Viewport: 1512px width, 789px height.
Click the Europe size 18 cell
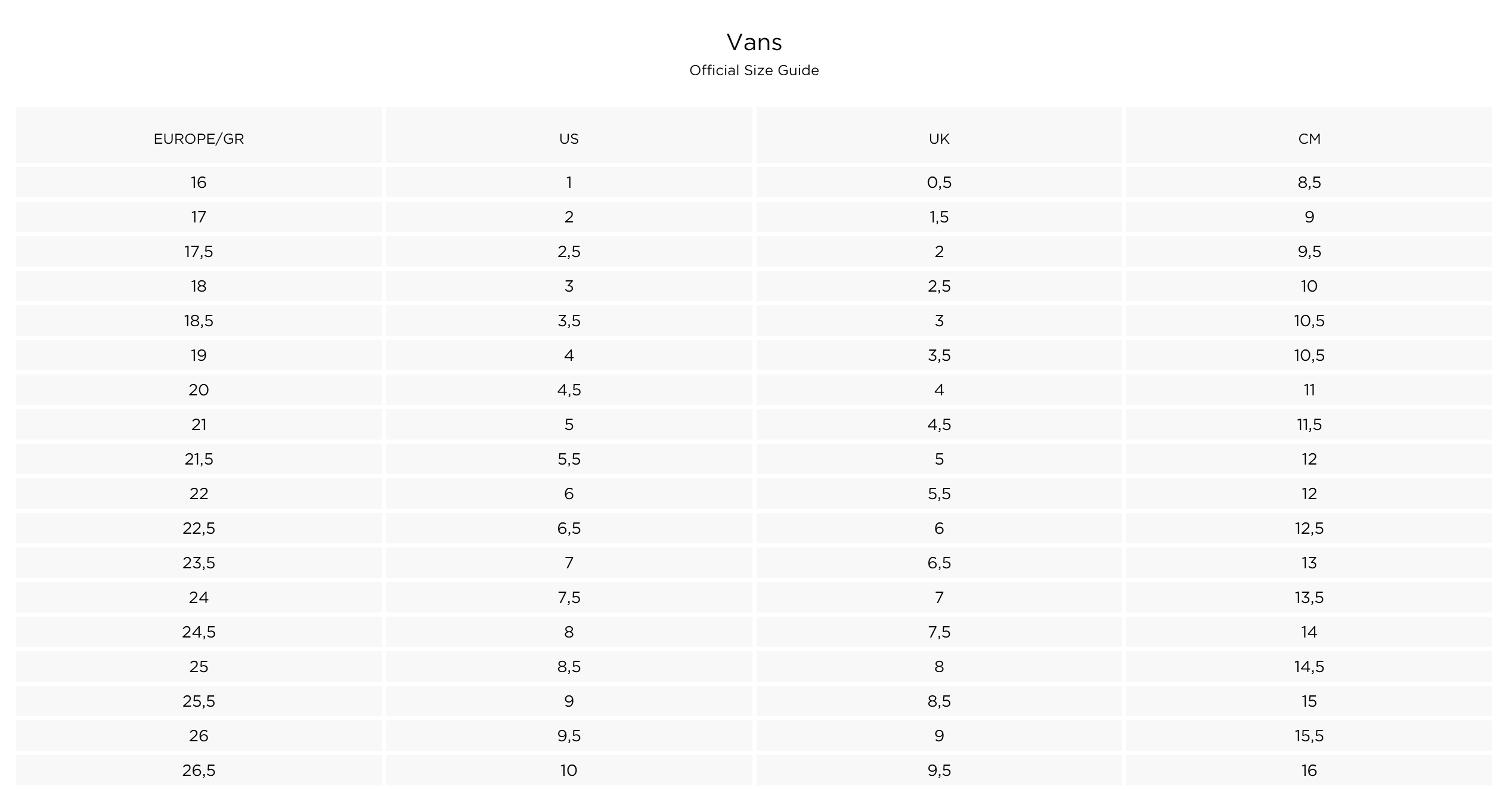click(x=199, y=286)
